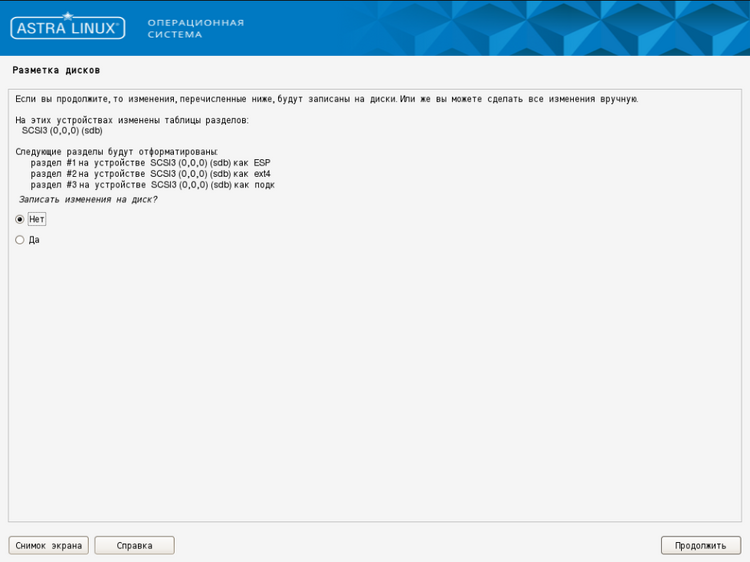750x562 pixels.
Task: Open help with the "Справка" button
Action: click(x=134, y=545)
